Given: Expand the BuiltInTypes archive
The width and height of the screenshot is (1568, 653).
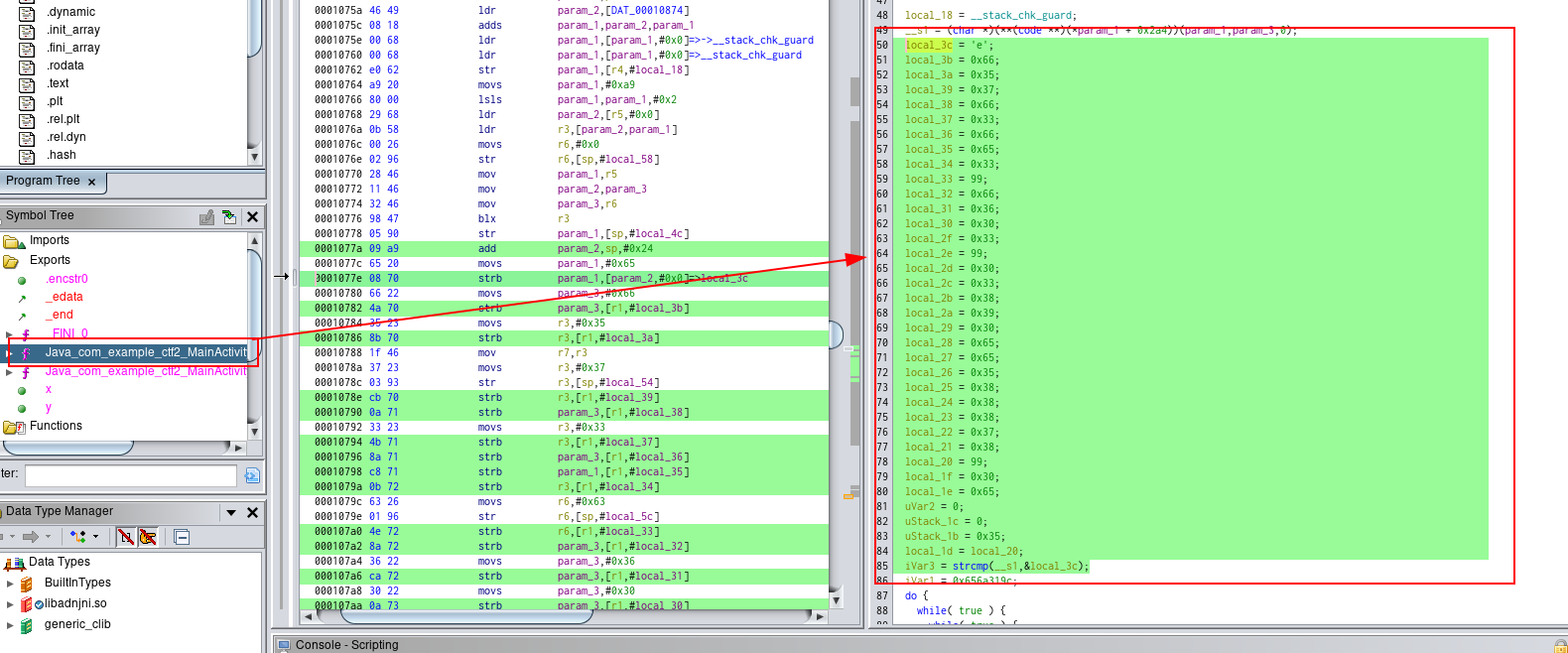Looking at the screenshot, I should point(10,584).
